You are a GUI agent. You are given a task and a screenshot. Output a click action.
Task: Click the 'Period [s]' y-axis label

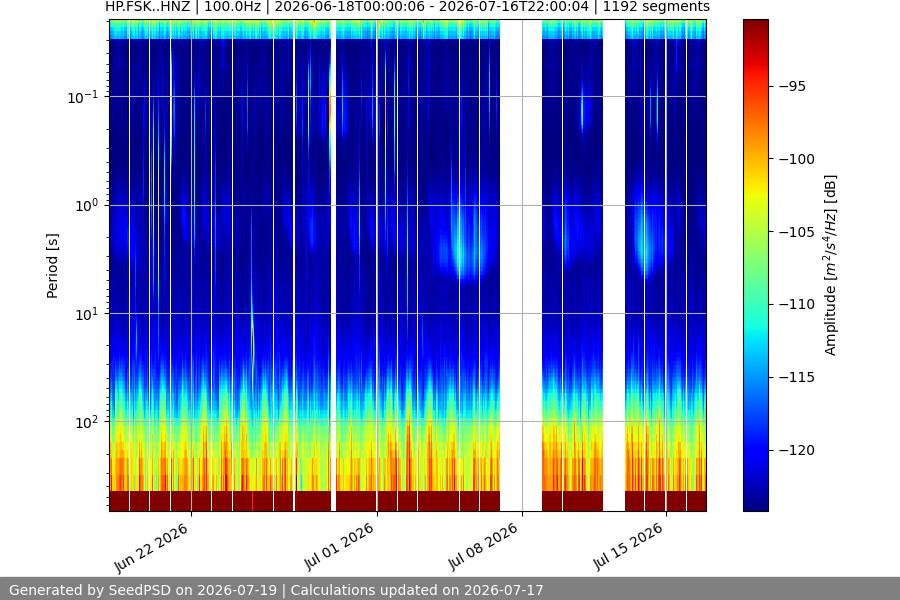point(52,266)
